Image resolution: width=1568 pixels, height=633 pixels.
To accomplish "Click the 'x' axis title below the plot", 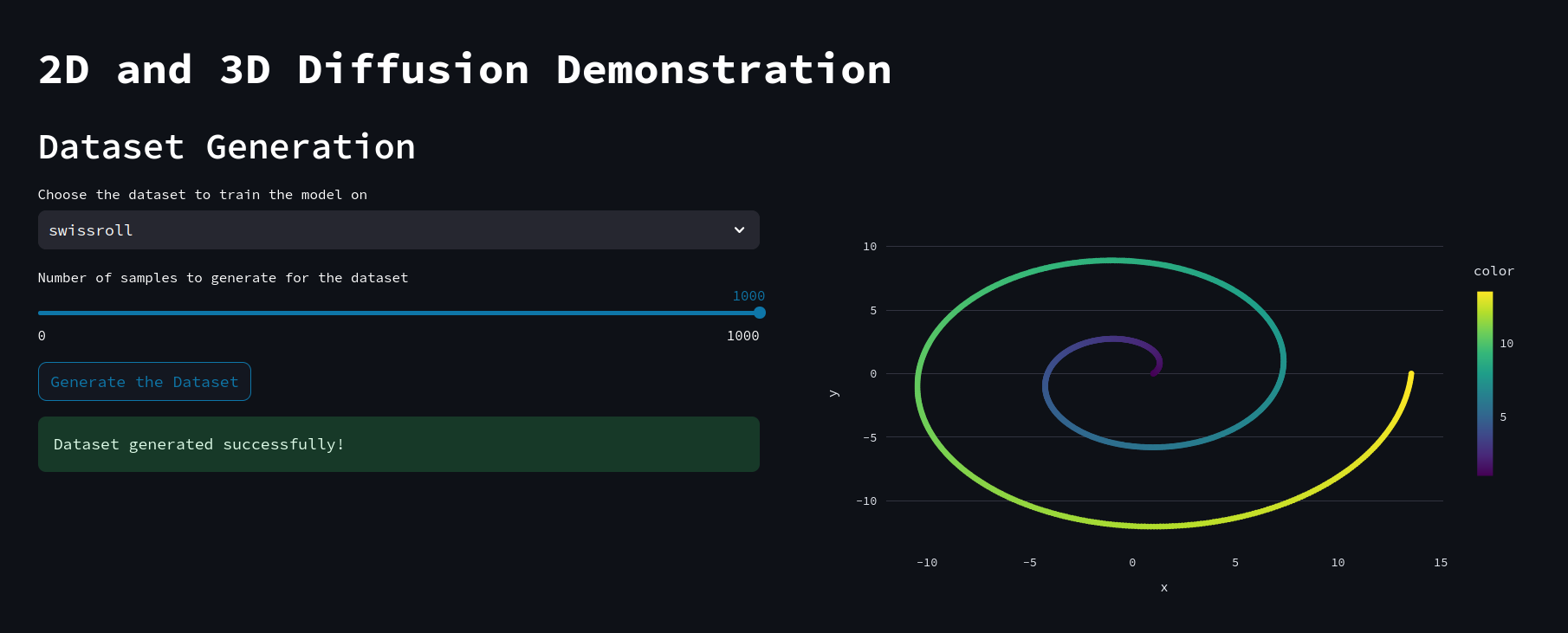I will (1163, 588).
